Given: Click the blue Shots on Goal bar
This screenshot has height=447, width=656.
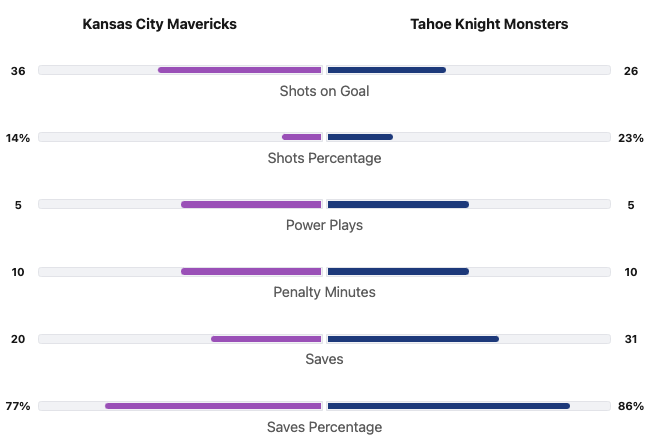Looking at the screenshot, I should click(386, 70).
